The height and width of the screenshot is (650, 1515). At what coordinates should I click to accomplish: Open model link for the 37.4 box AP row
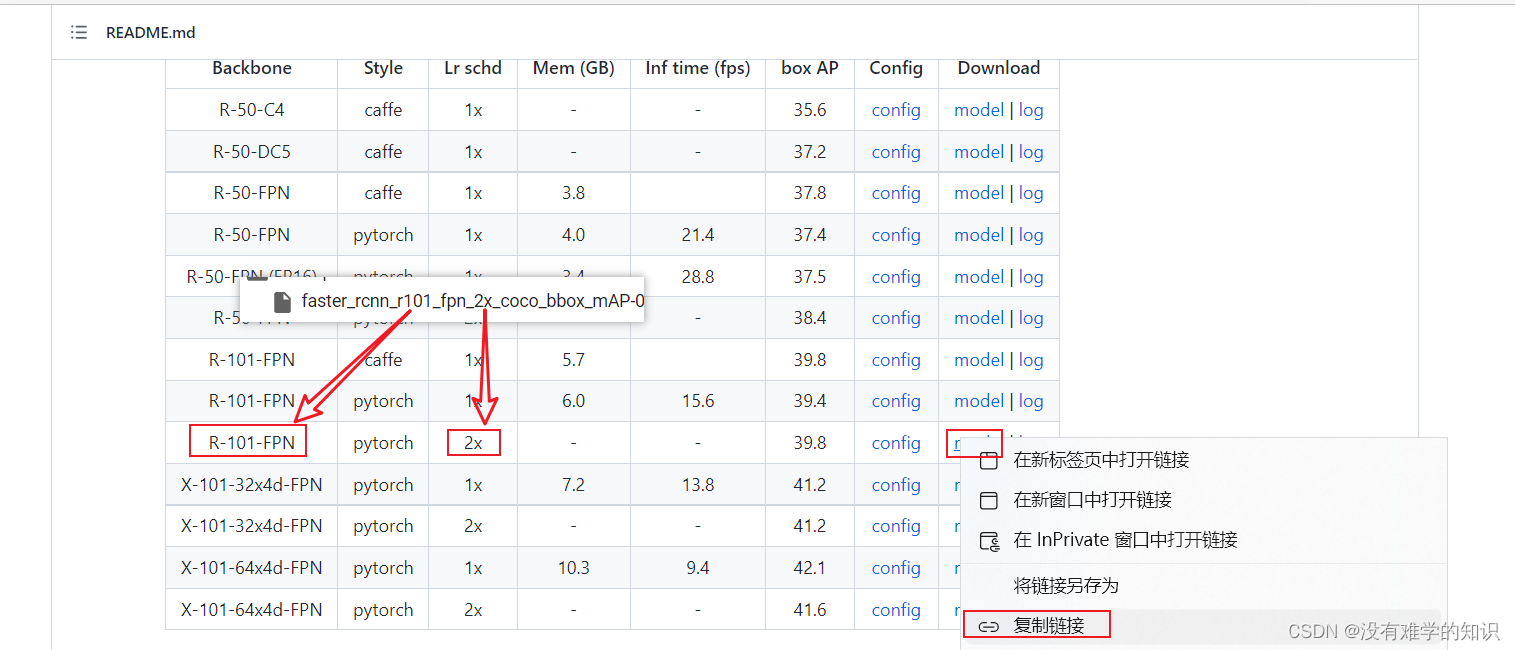(979, 235)
